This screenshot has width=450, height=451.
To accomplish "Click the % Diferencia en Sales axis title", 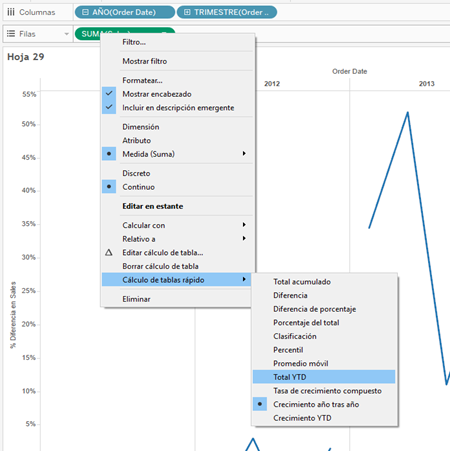I will (x=13, y=315).
